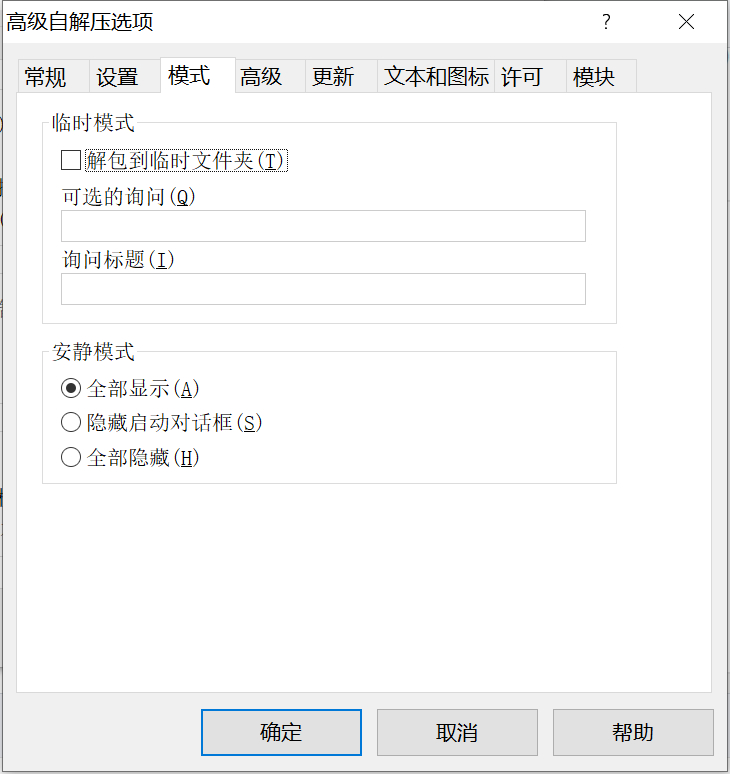Open the 文本和图标 tab
The width and height of the screenshot is (730, 774).
tap(437, 77)
